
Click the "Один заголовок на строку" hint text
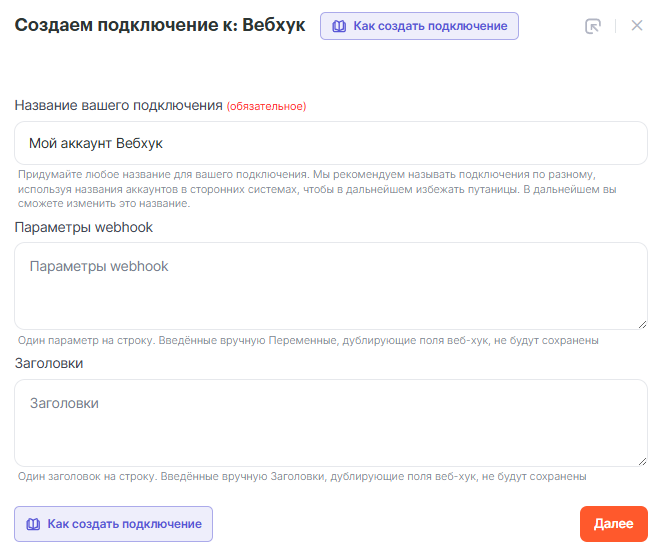(x=302, y=477)
